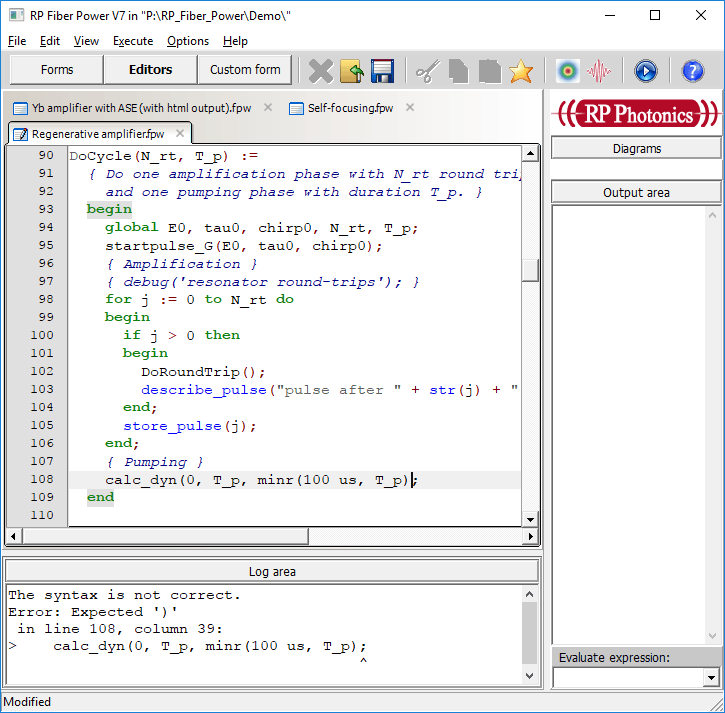This screenshot has height=713, width=725.
Task: Maximize the RP Fiber Power window
Action: tap(655, 15)
